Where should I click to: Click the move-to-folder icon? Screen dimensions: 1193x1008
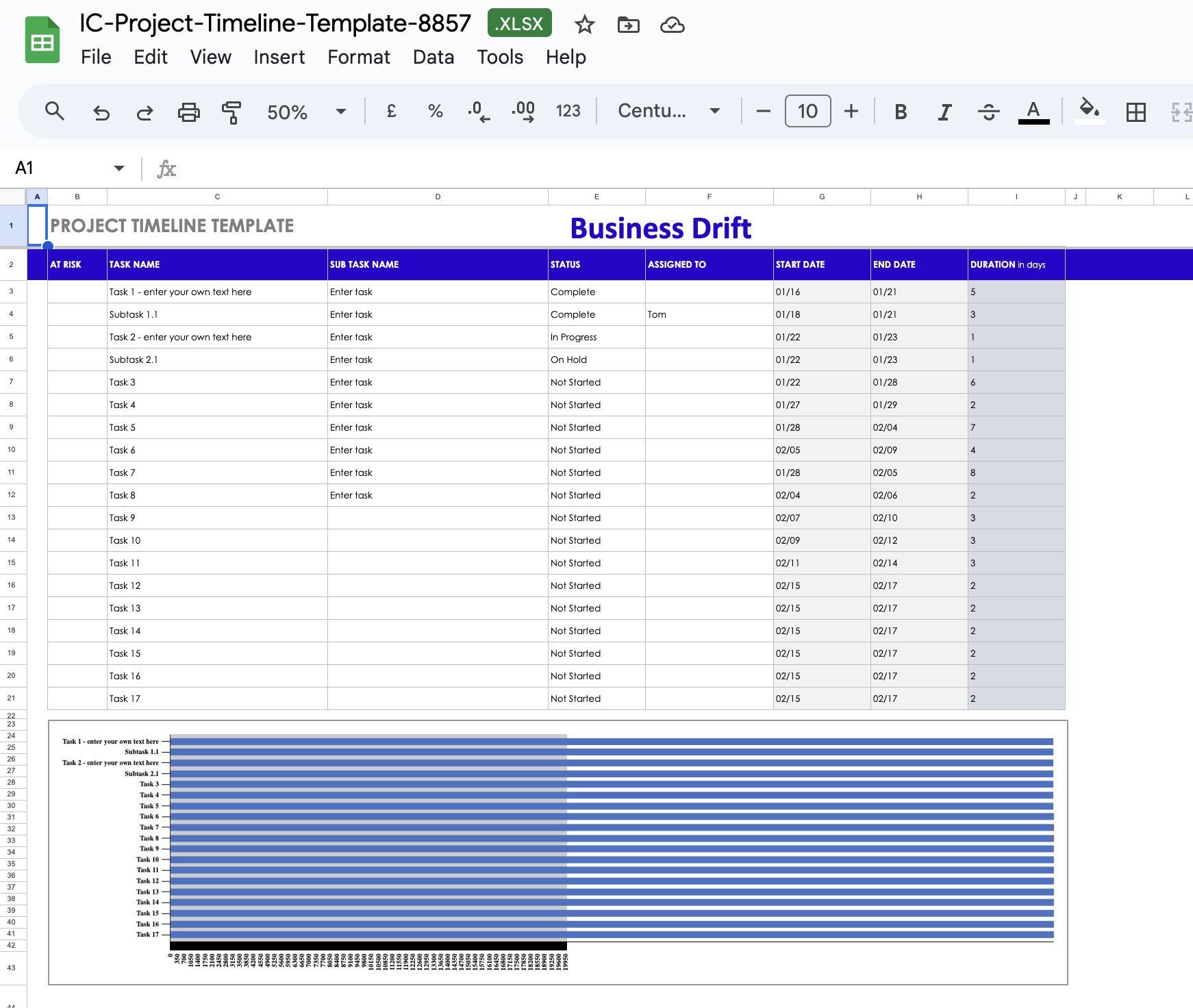click(628, 25)
